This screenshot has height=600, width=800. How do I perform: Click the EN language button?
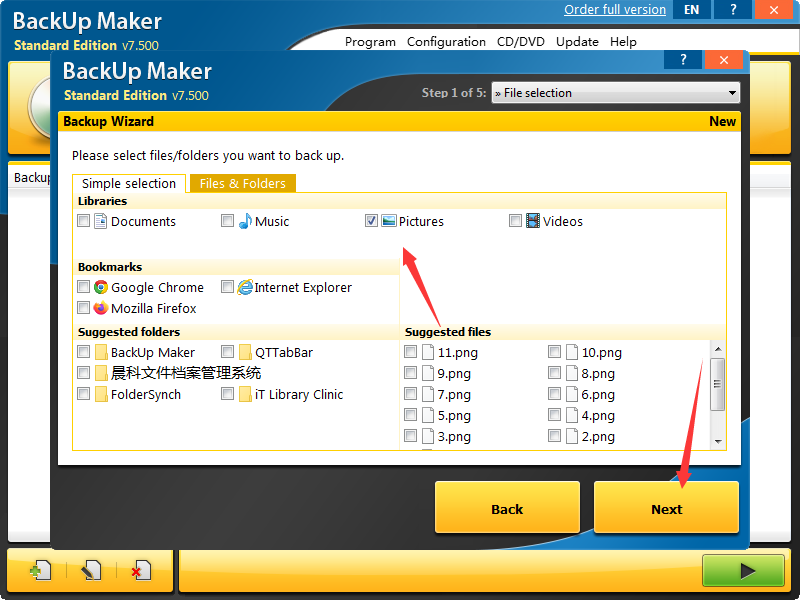pos(691,9)
